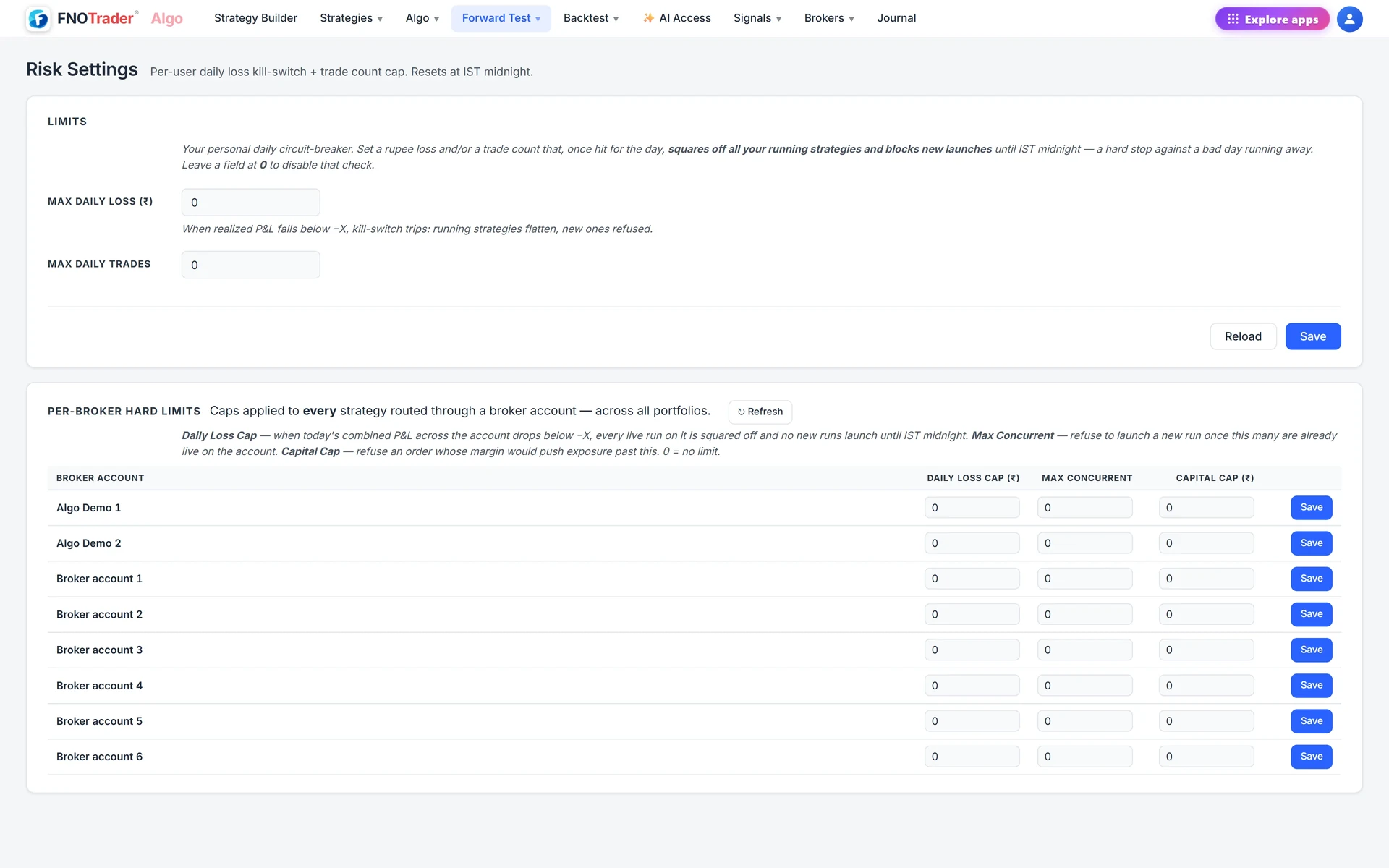The image size is (1389, 868).
Task: Open the Strategy Builder menu item
Action: pyautogui.click(x=255, y=18)
